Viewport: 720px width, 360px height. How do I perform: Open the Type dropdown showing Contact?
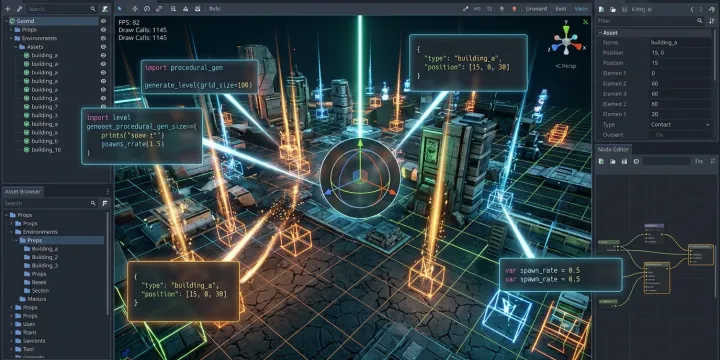click(680, 124)
